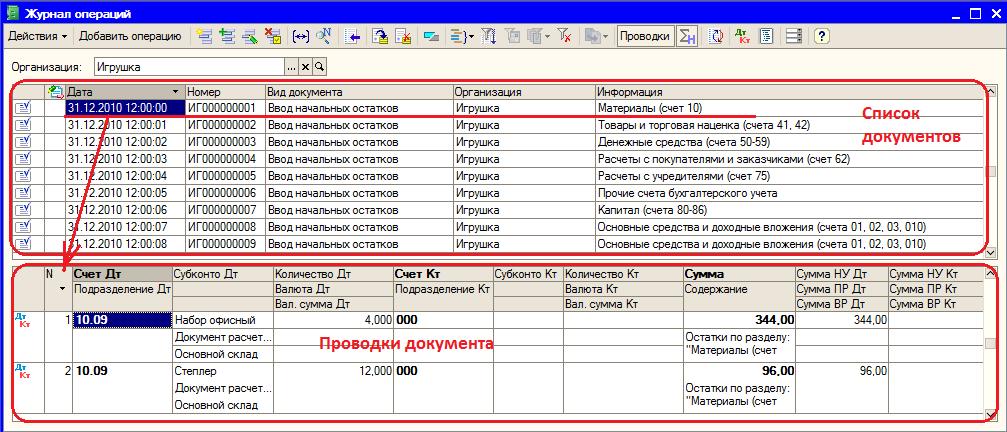Click the Mark for deletion icon
The height and width of the screenshot is (432, 1007).
coord(272,37)
